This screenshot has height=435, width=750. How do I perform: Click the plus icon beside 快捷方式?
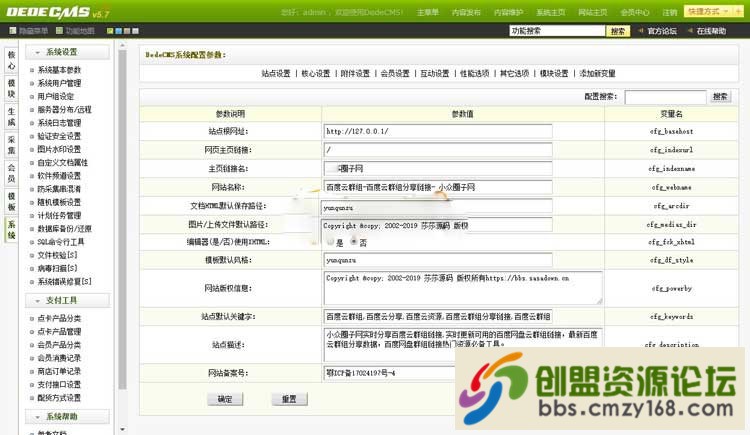(x=737, y=11)
